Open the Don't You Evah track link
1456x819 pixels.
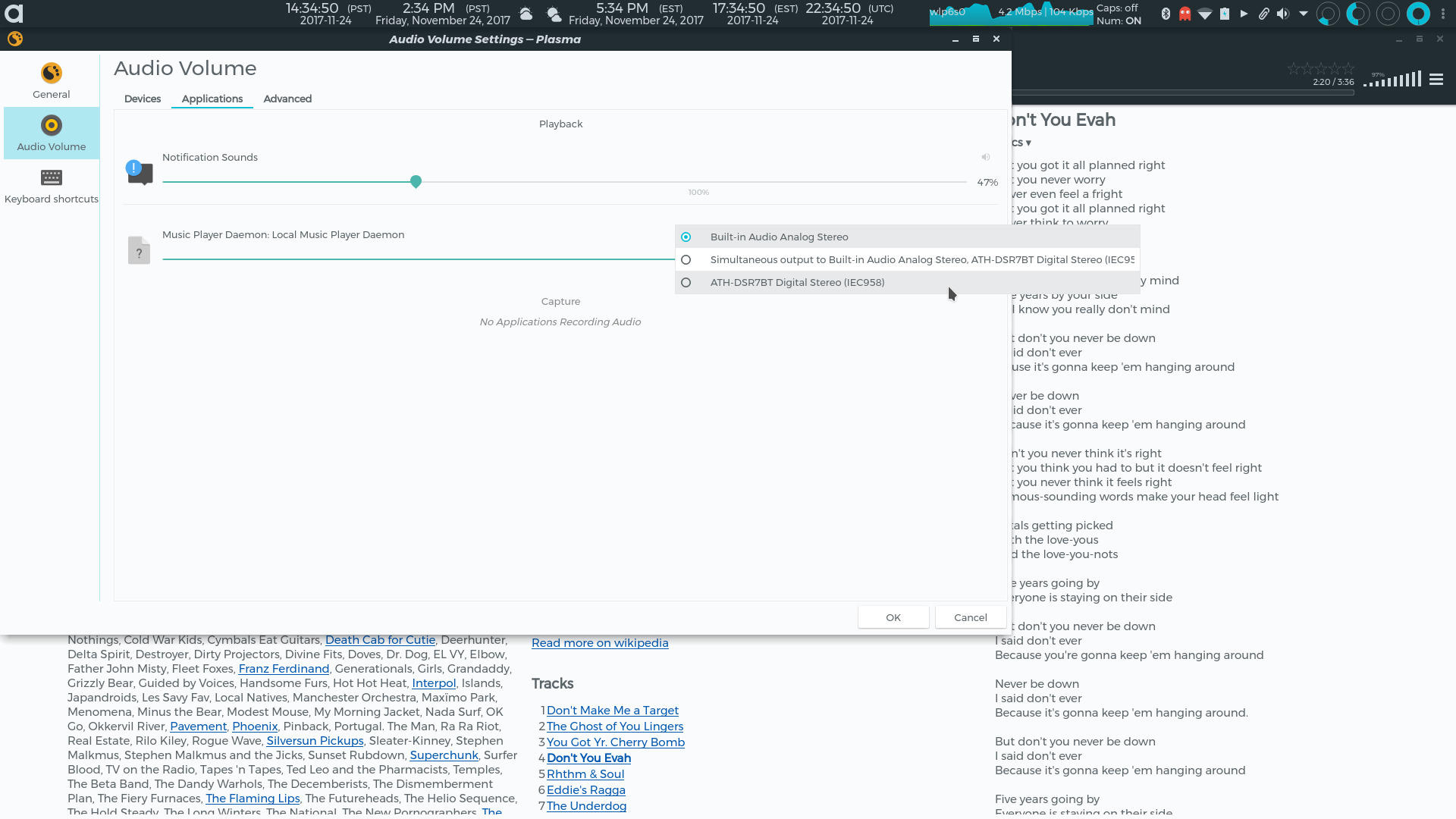588,758
